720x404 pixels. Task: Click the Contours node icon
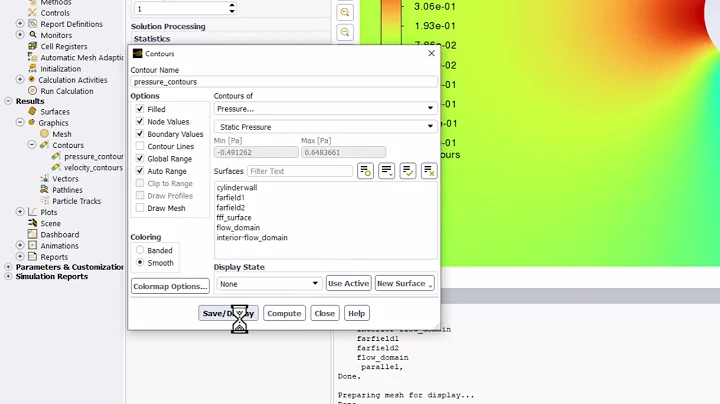click(x=44, y=145)
